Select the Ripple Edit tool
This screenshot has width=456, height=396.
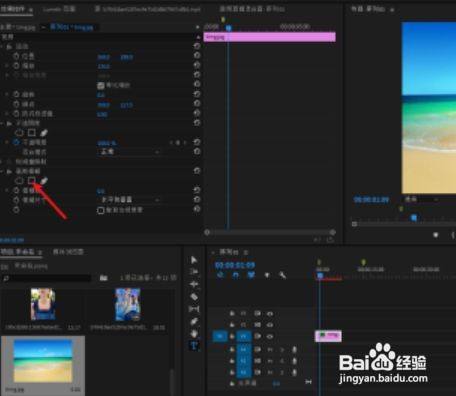pyautogui.click(x=194, y=284)
